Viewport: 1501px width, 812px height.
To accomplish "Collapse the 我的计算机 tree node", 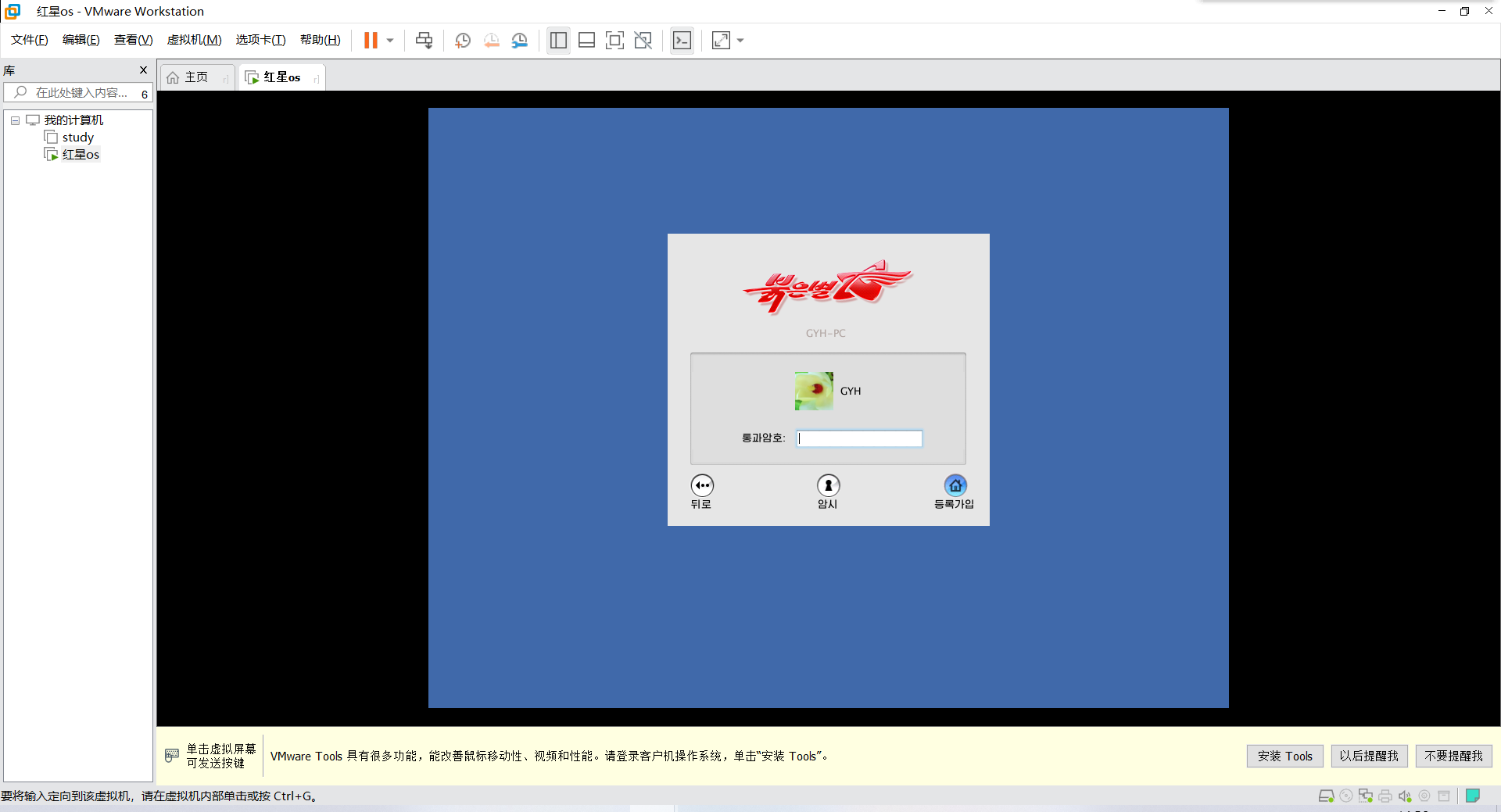I will tap(15, 120).
